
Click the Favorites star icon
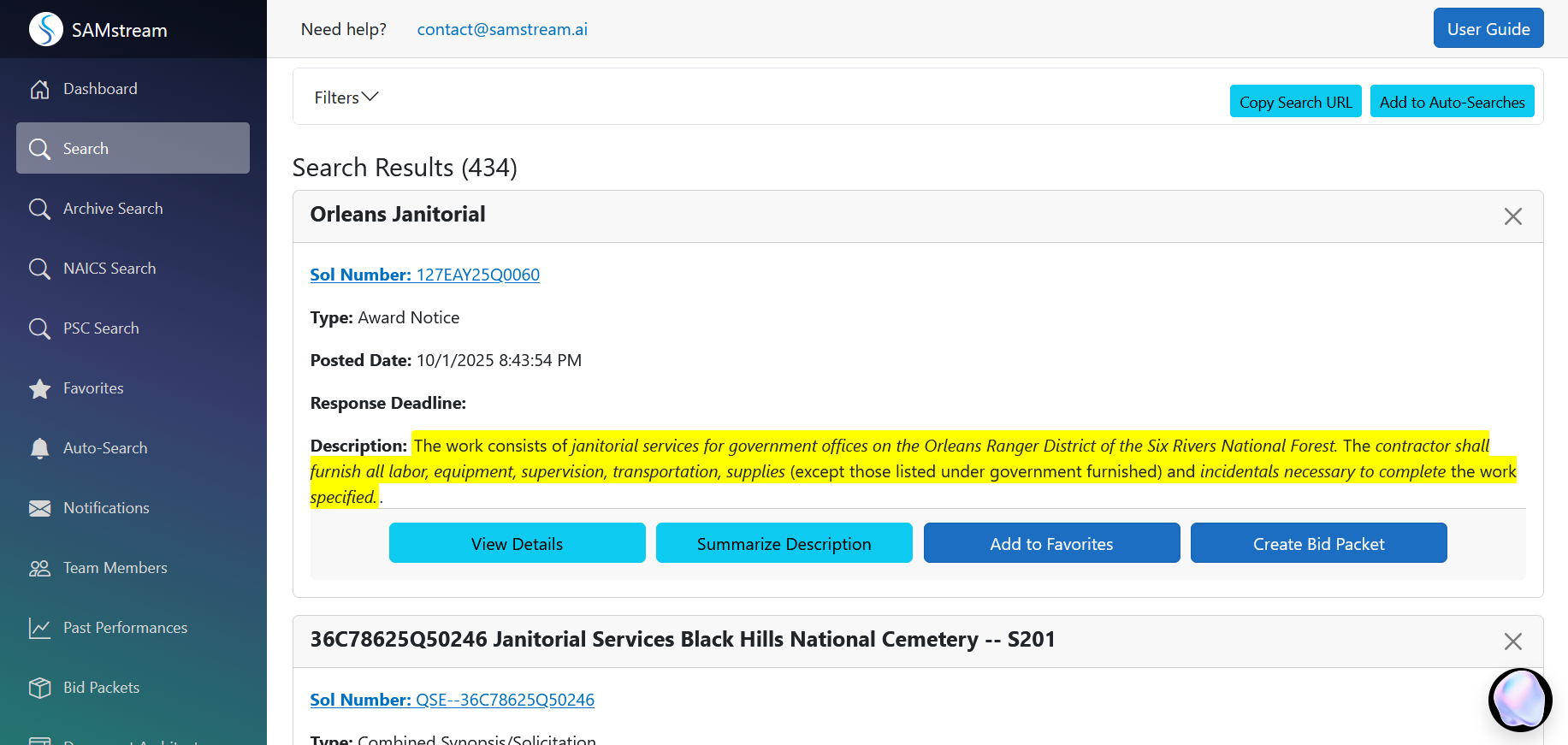(39, 389)
